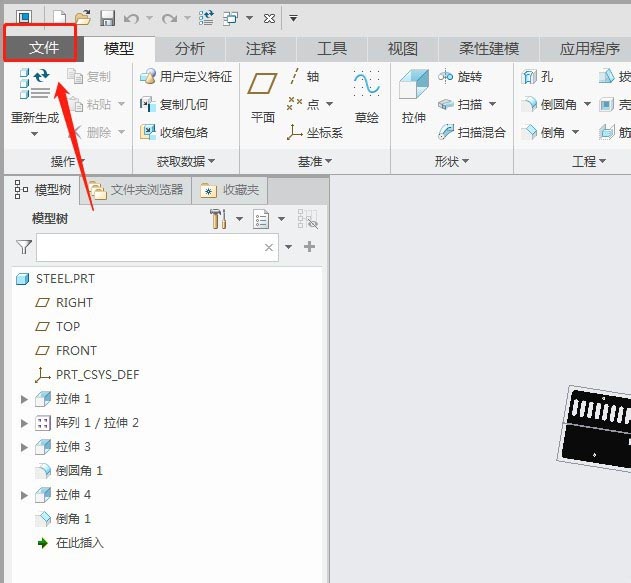The height and width of the screenshot is (583, 631).
Task: Expand the 拉伸 1 feature node
Action: click(x=24, y=399)
